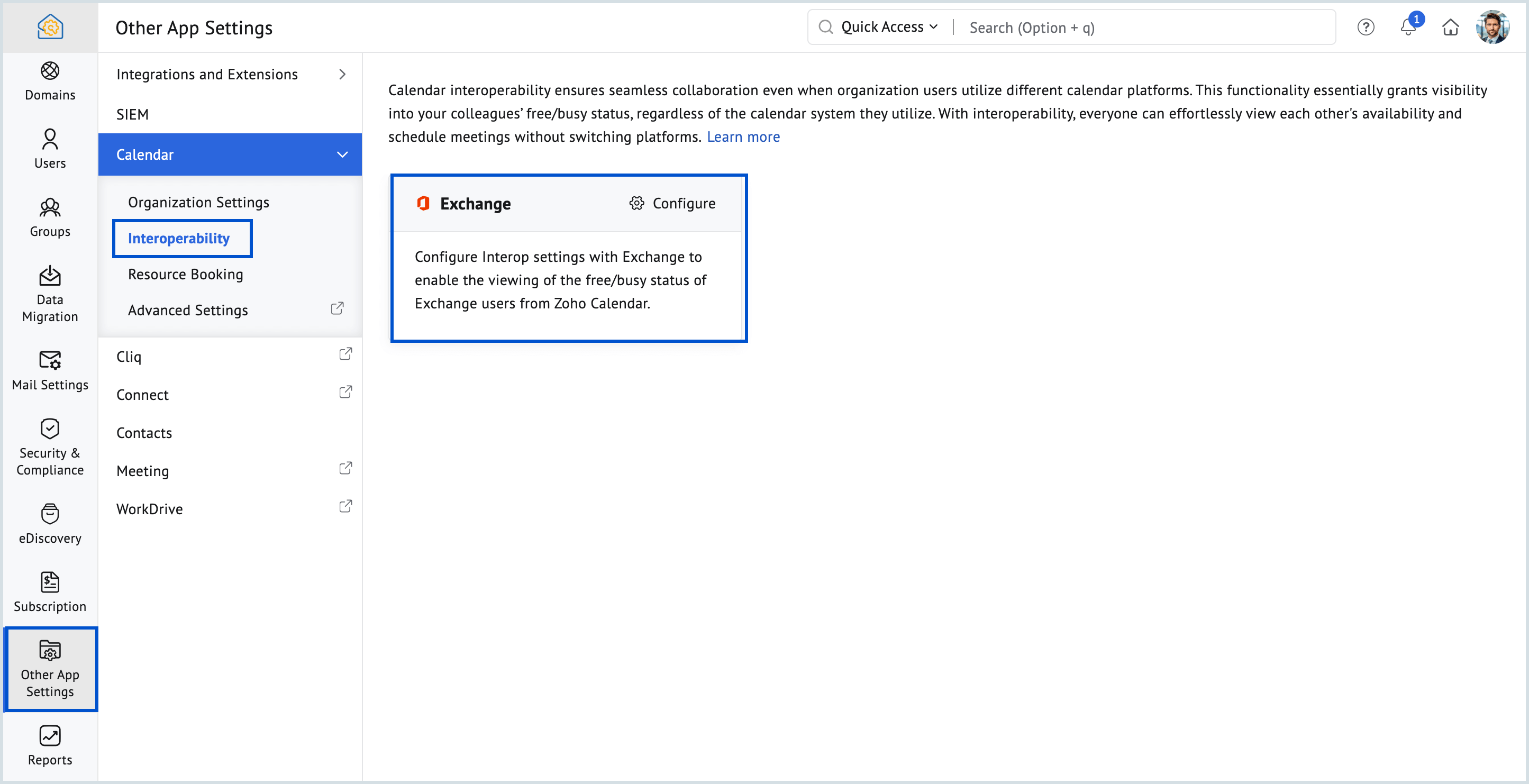Collapse the Calendar menu section
Screen dimensions: 1529x784
tap(342, 155)
